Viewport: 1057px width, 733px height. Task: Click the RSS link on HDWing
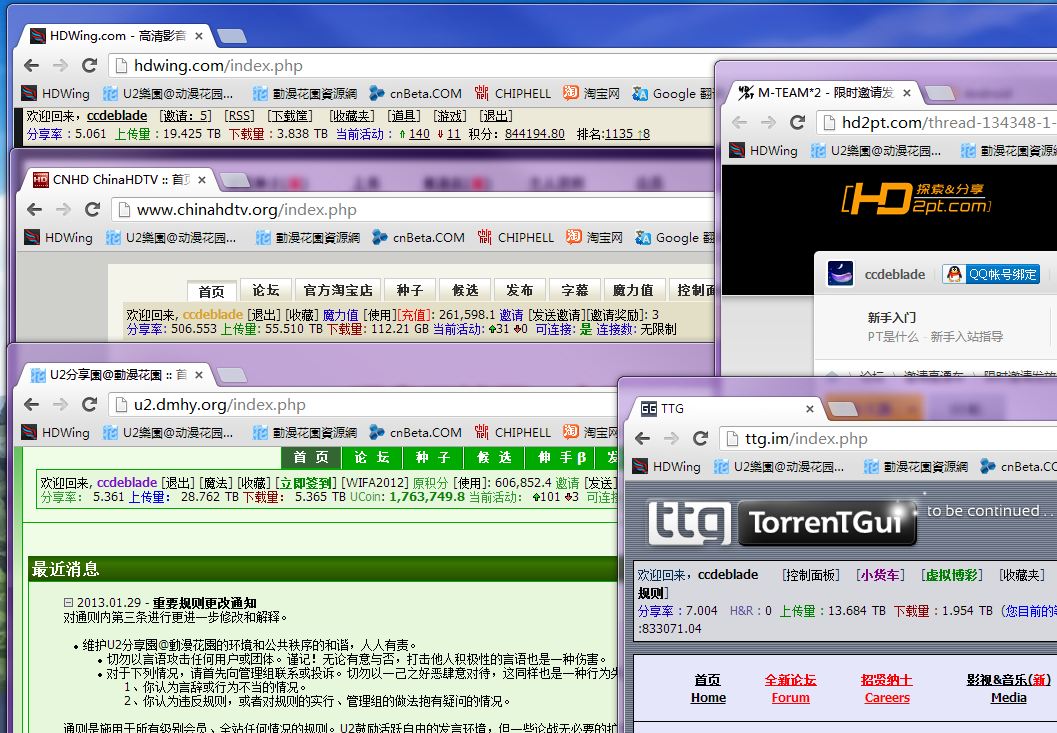[239, 116]
